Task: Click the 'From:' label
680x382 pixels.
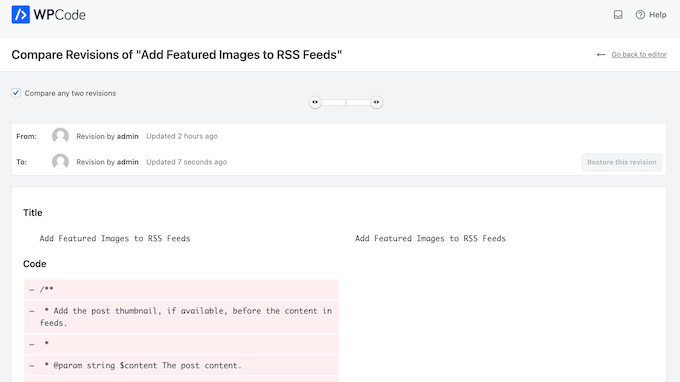Action: click(26, 136)
